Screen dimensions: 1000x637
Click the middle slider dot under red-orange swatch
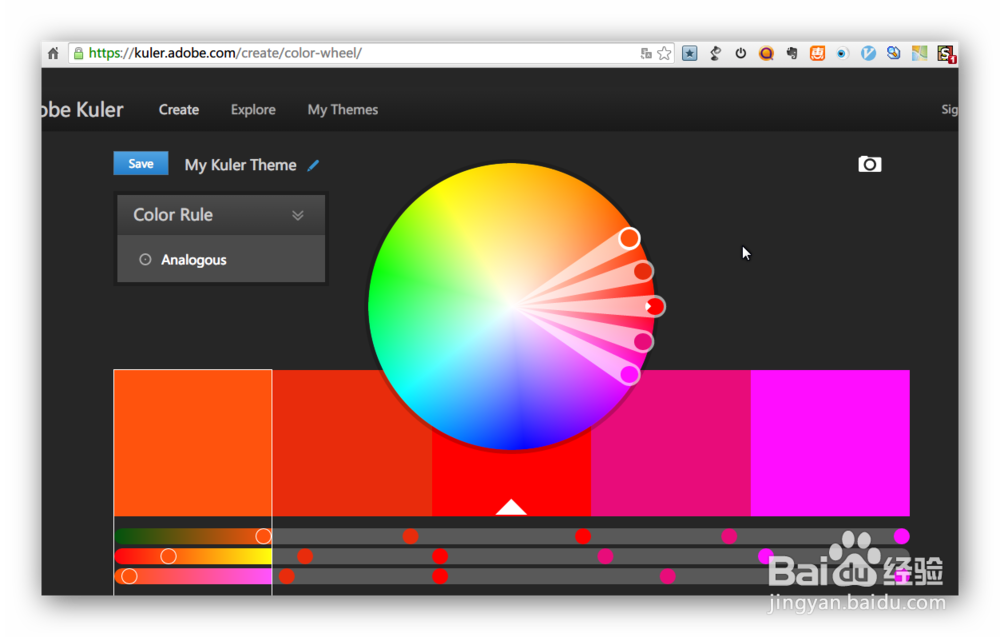point(305,556)
